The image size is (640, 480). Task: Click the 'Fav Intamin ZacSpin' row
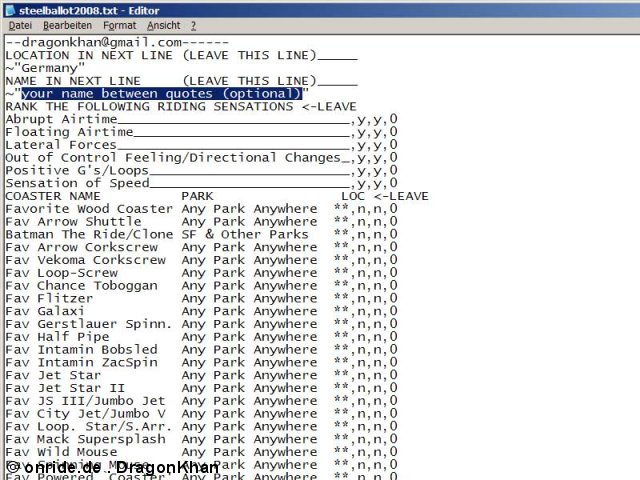click(201, 362)
